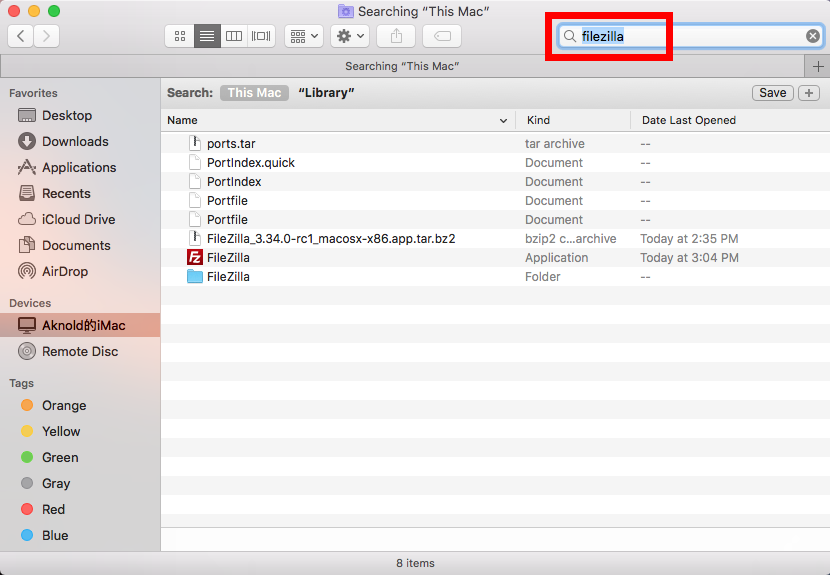Viewport: 830px width, 575px height.
Task: Select Applications from Favorites sidebar
Action: (79, 168)
